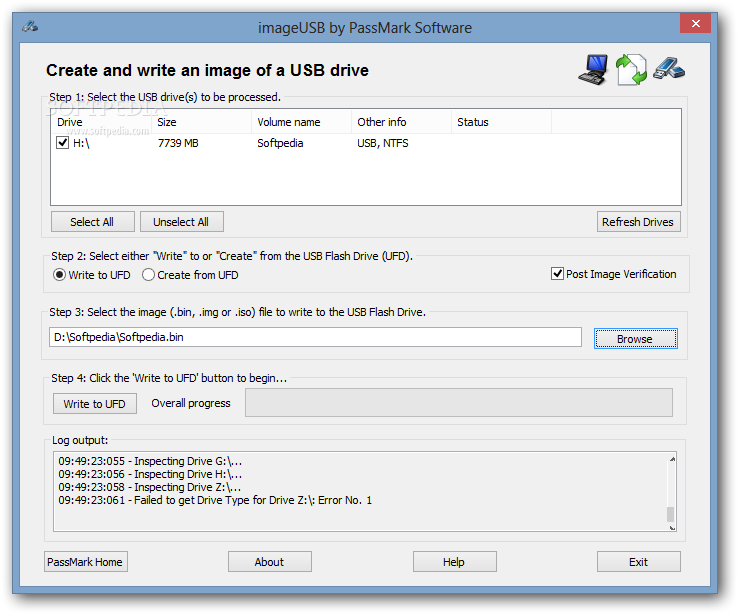
Task: Select the '7739 MB' size cell
Action: (178, 143)
